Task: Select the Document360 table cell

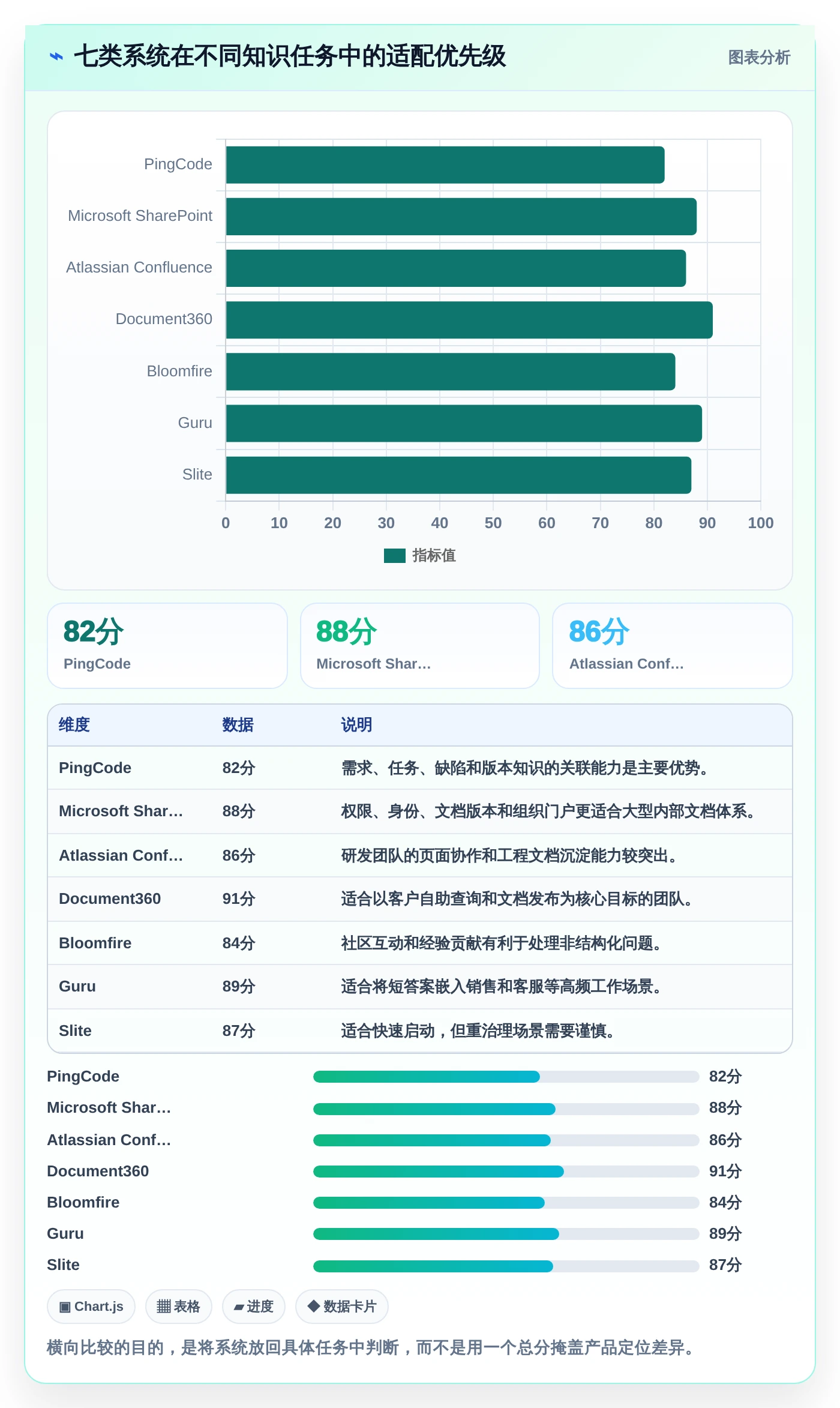Action: tap(110, 899)
